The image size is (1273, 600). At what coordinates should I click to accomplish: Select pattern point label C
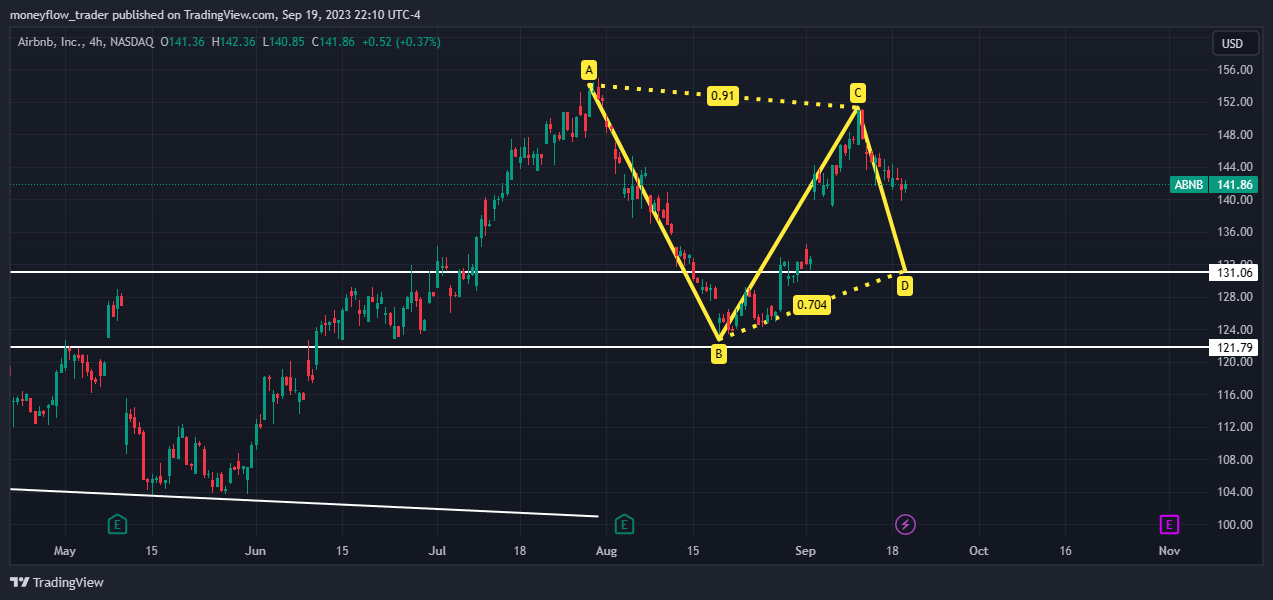coord(858,93)
